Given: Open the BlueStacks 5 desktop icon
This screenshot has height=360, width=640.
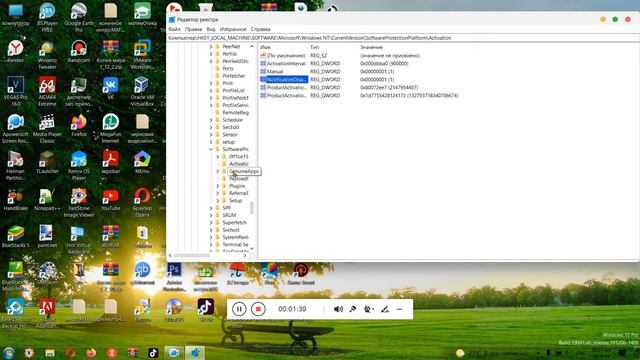Looking at the screenshot, I should [16, 236].
